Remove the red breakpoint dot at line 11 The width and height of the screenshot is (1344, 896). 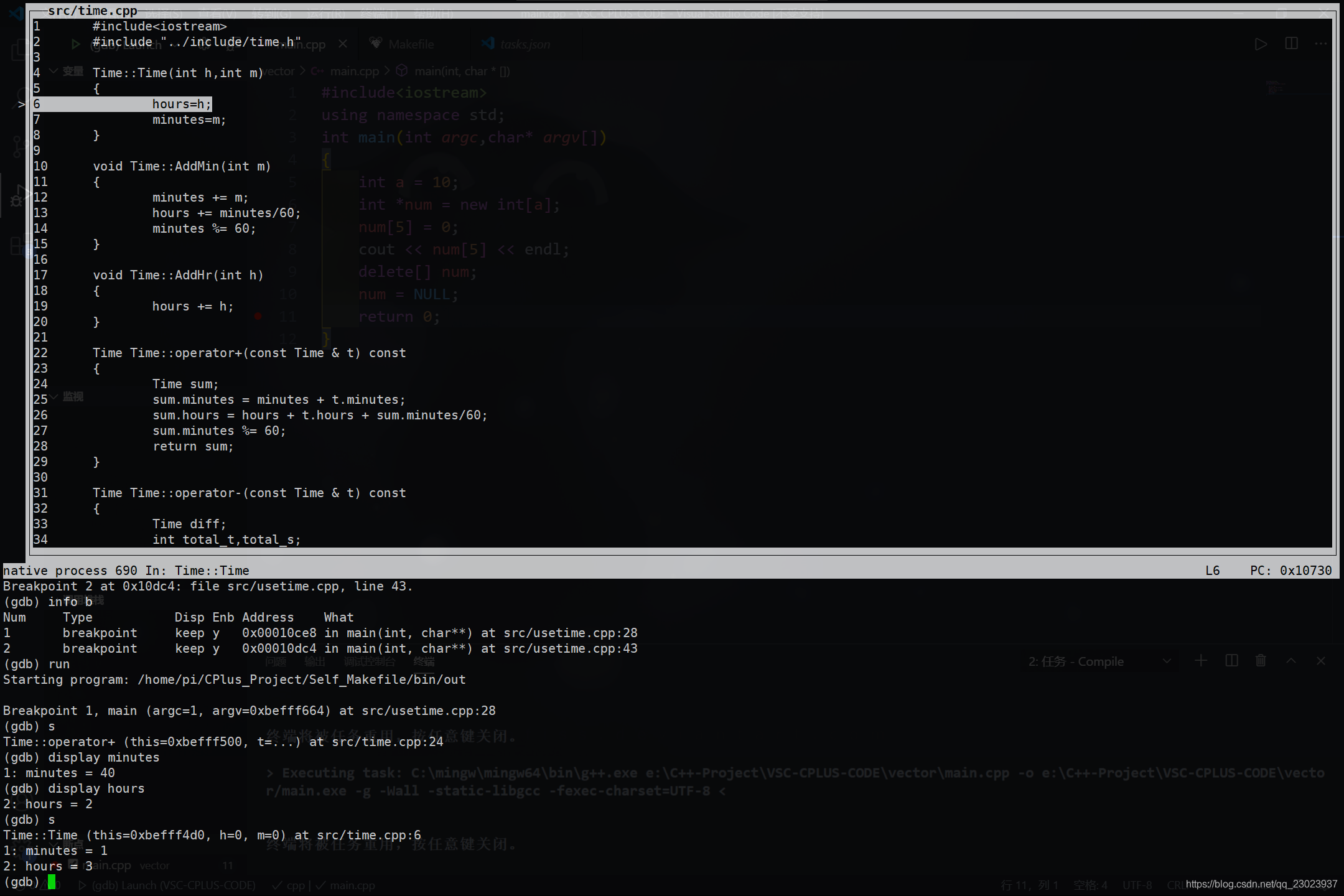coord(258,317)
